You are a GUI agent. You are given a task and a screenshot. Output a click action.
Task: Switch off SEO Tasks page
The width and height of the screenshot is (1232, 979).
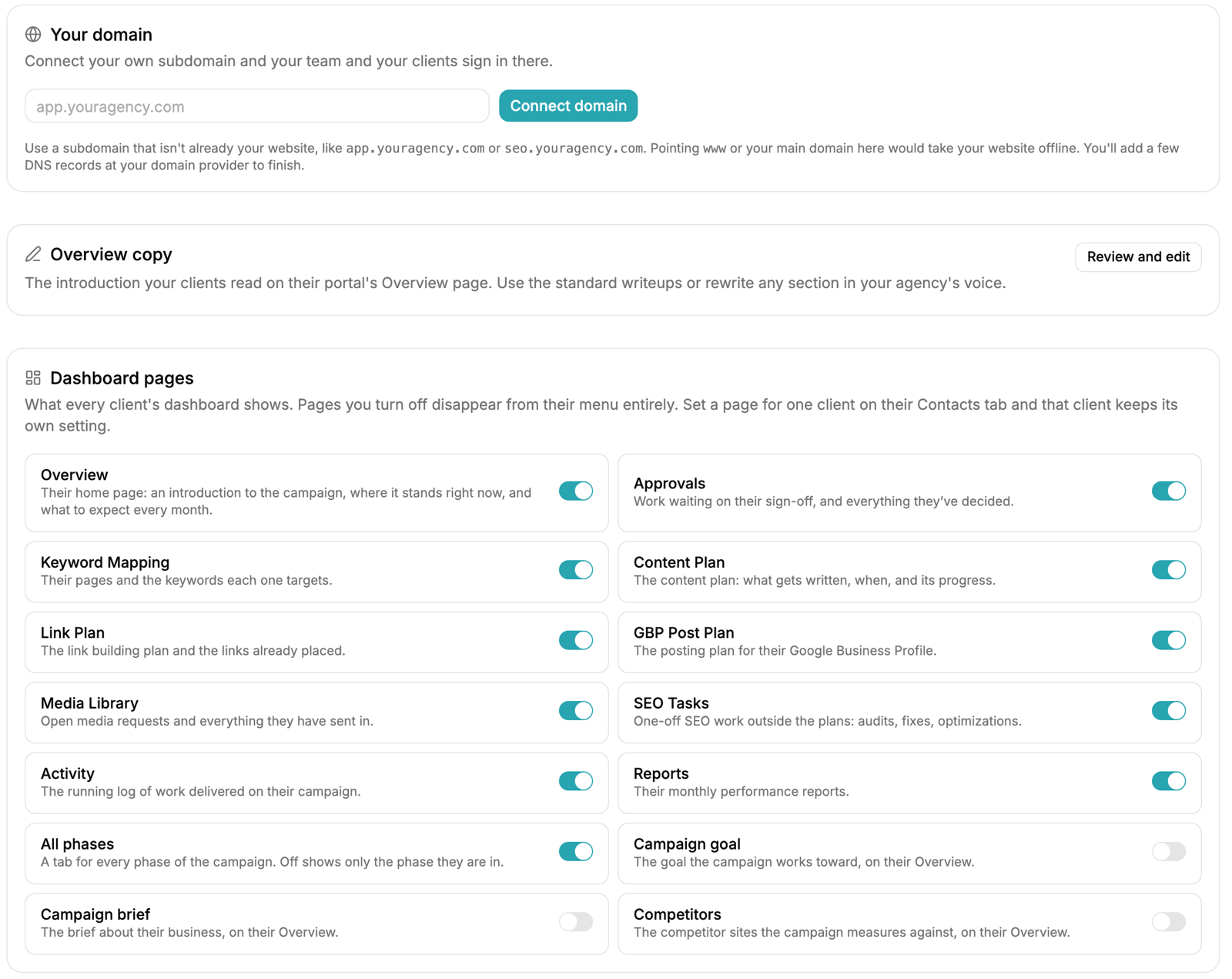point(1168,710)
